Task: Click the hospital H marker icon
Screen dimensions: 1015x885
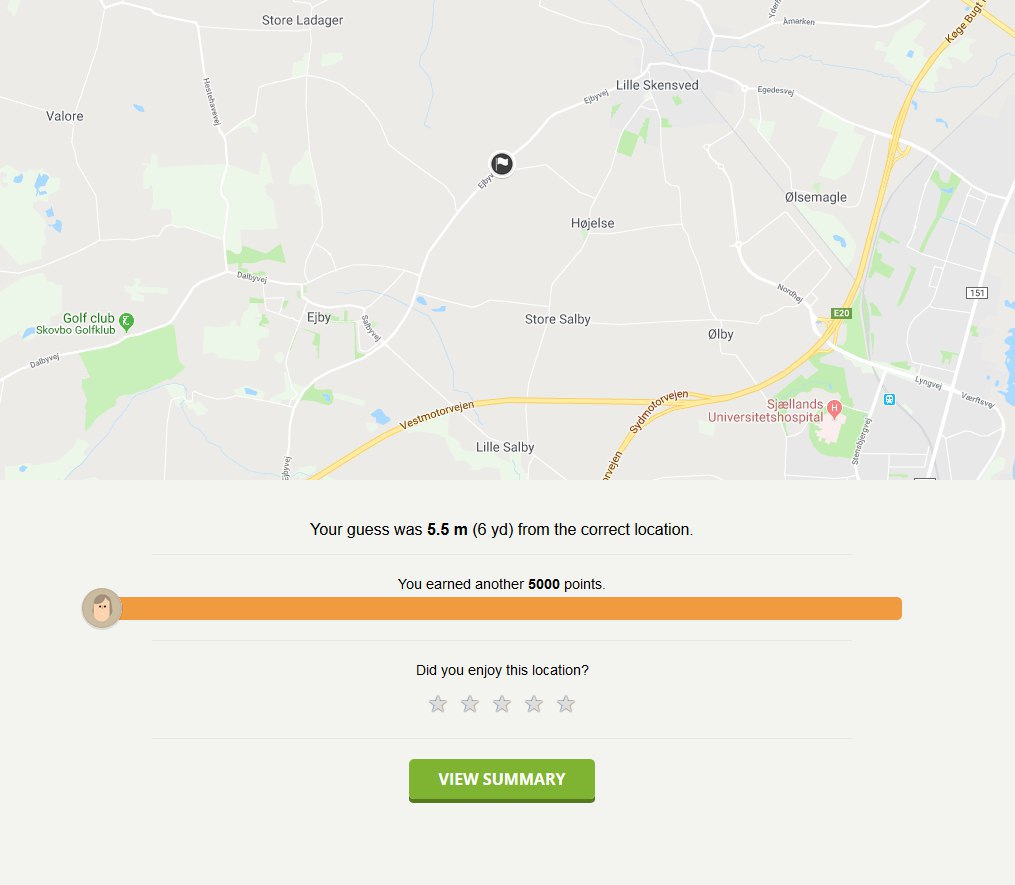Action: click(x=834, y=409)
